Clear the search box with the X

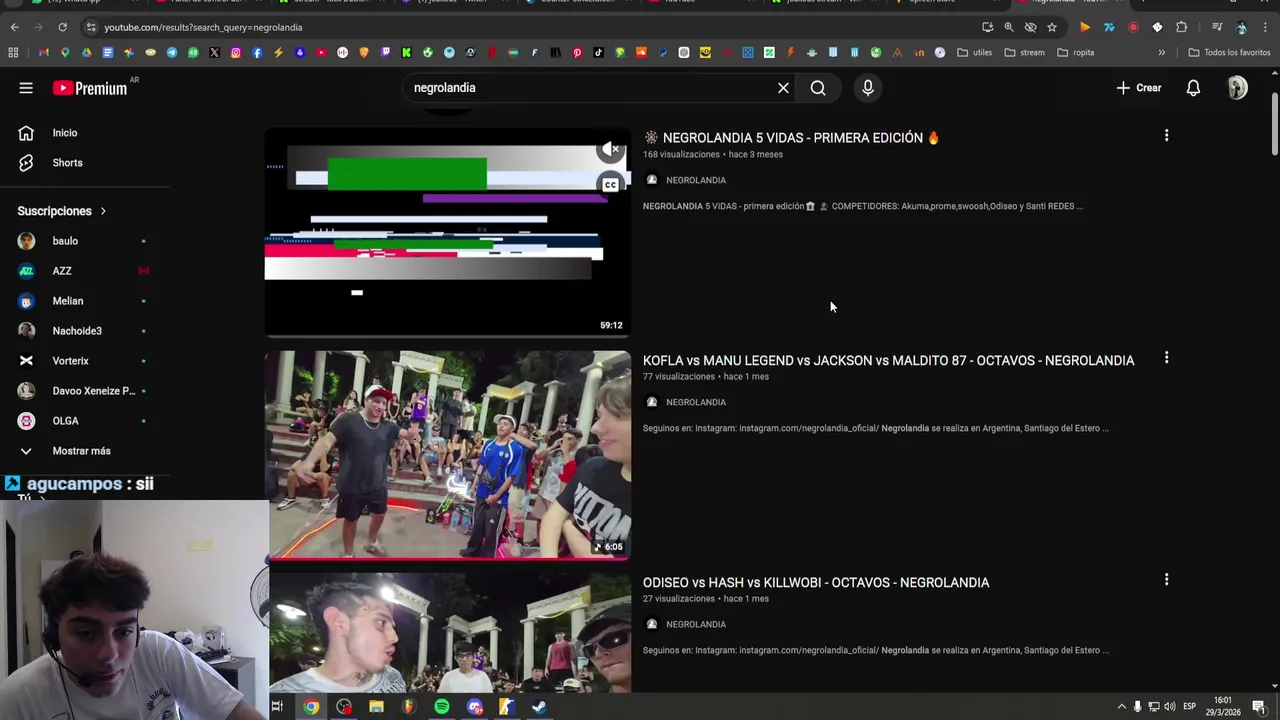(783, 88)
